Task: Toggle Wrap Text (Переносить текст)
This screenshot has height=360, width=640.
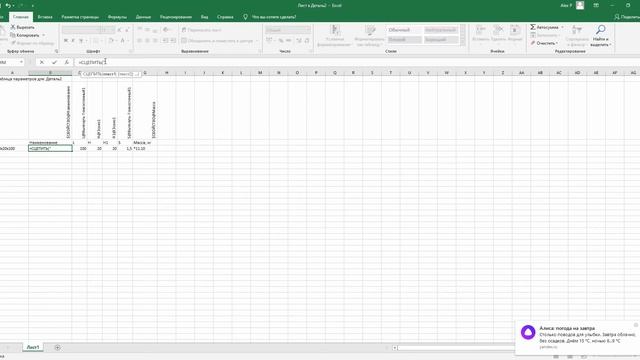Action: (201, 30)
